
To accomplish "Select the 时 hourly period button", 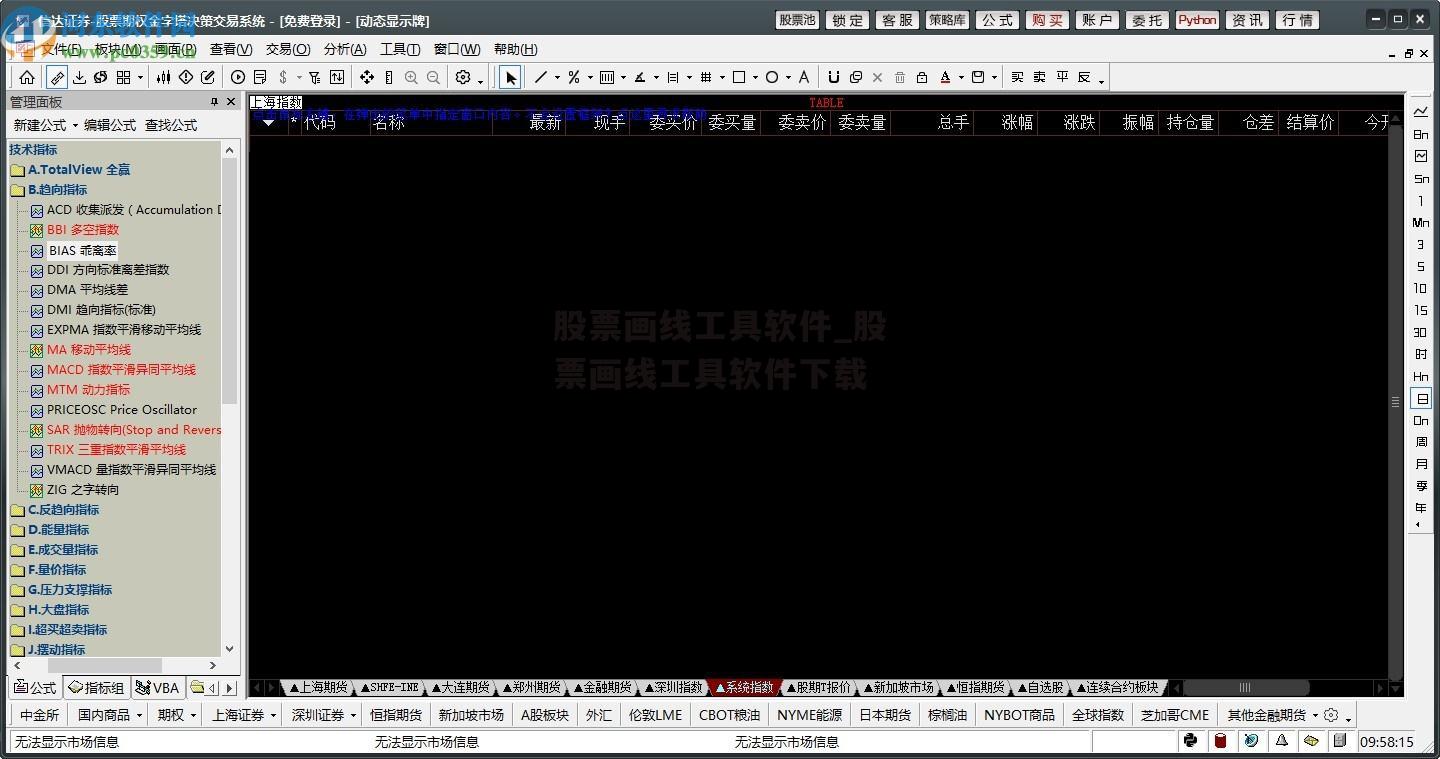I will [x=1421, y=354].
